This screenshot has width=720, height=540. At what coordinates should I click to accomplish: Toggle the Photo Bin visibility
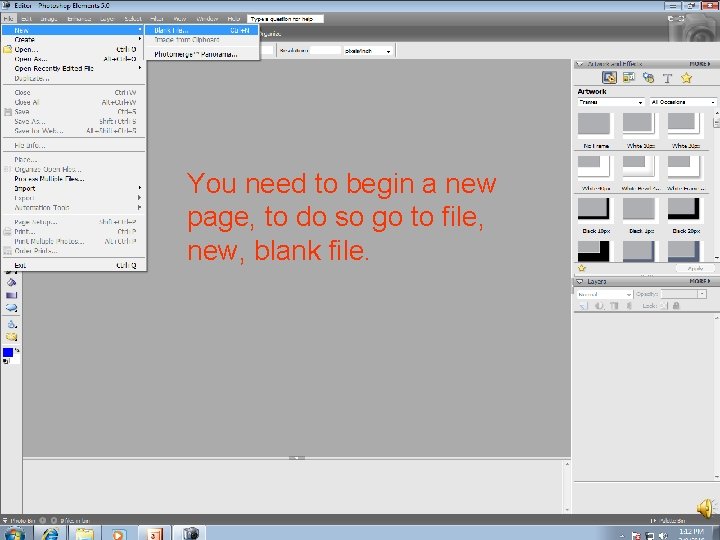tap(18, 521)
